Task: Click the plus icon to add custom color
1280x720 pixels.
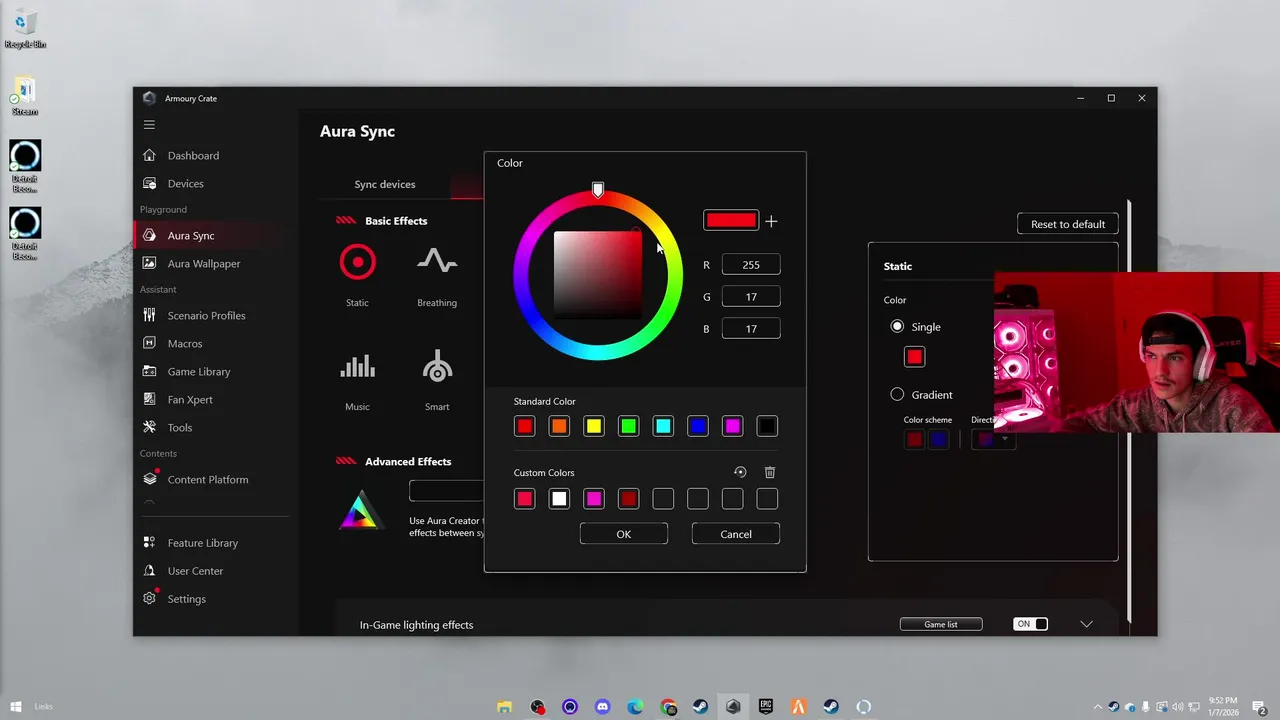Action: pos(771,221)
